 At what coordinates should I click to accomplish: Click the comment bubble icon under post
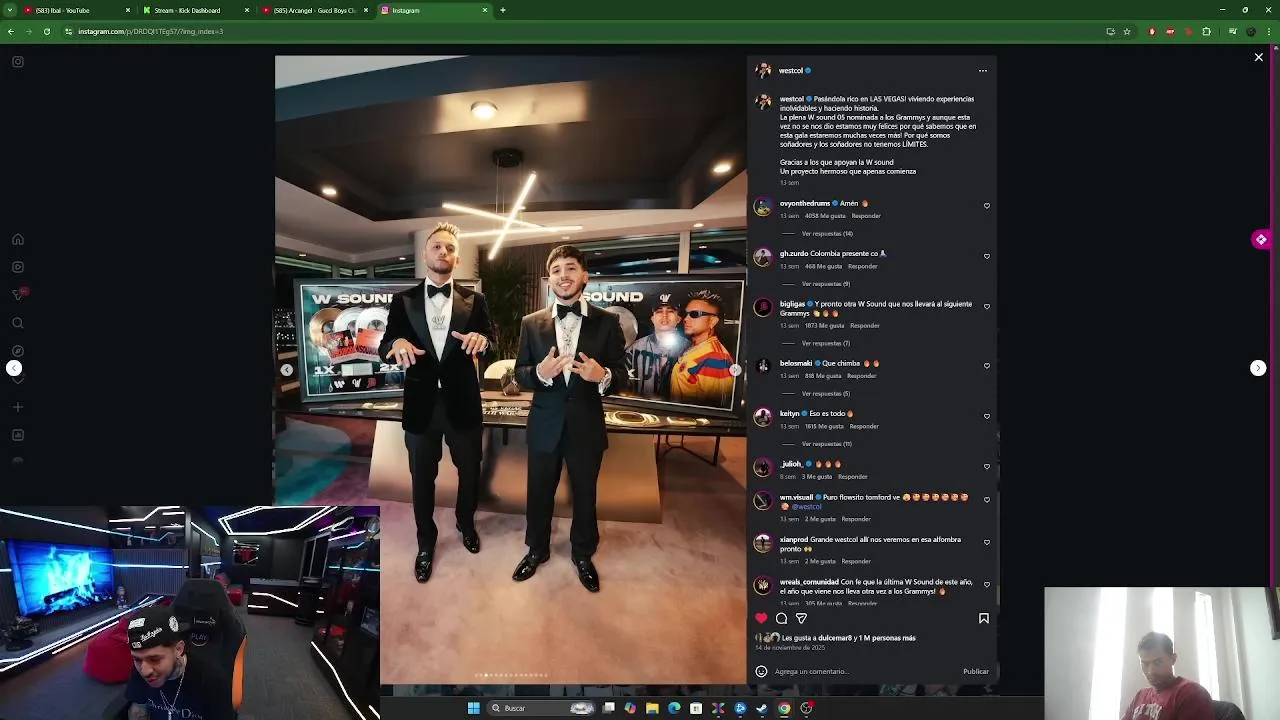pyautogui.click(x=781, y=618)
